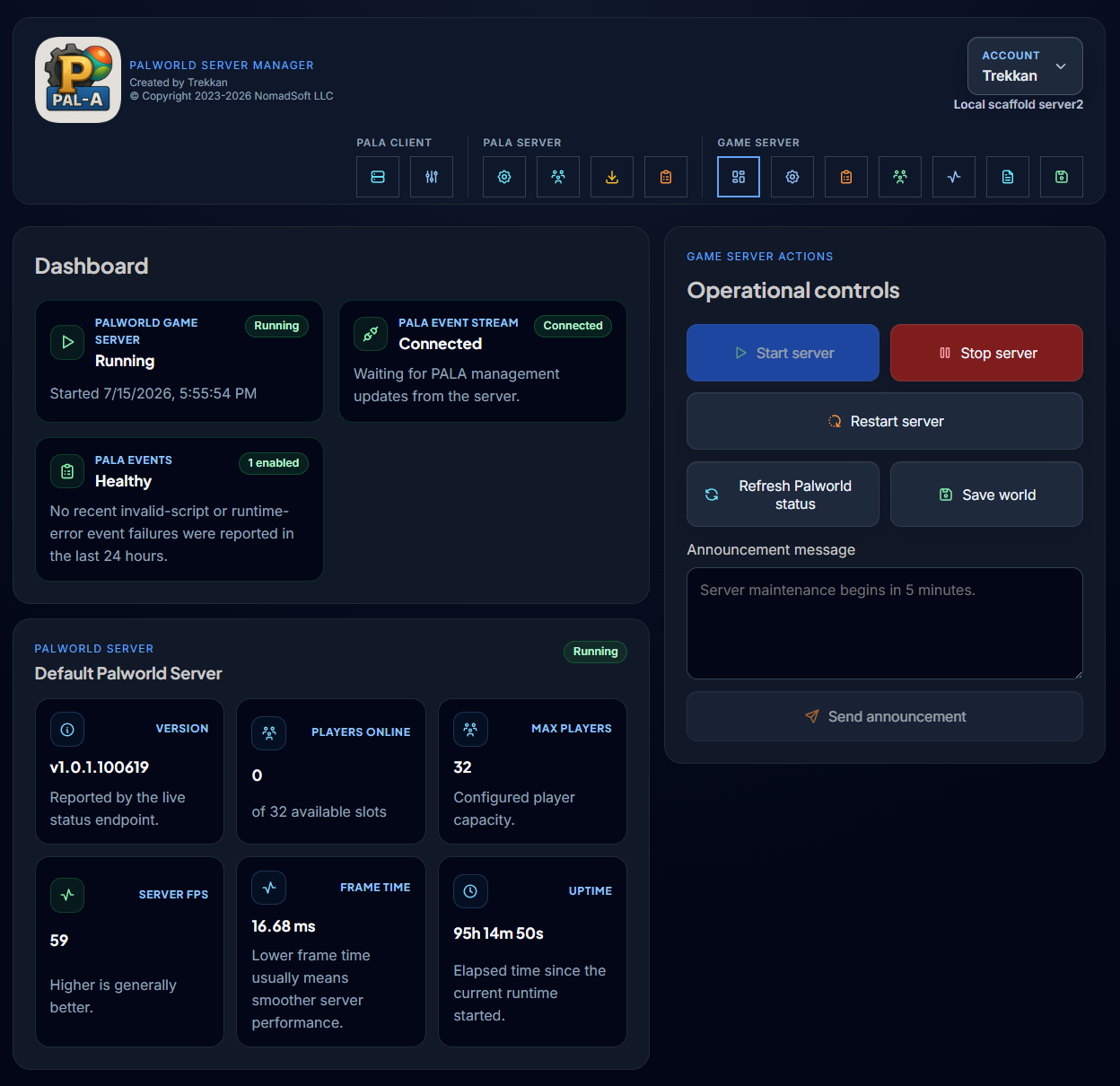This screenshot has height=1086, width=1120.
Task: Click play icon on Palworld Game Server card
Action: tap(67, 342)
